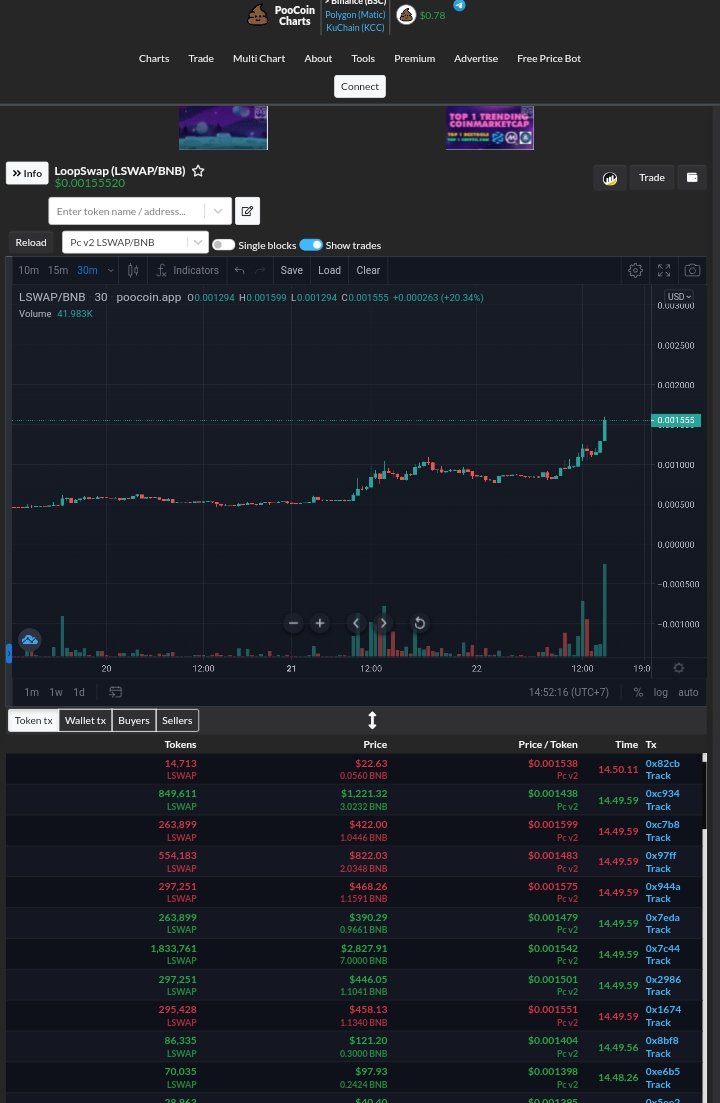Change the candle chart style icon

(133, 270)
